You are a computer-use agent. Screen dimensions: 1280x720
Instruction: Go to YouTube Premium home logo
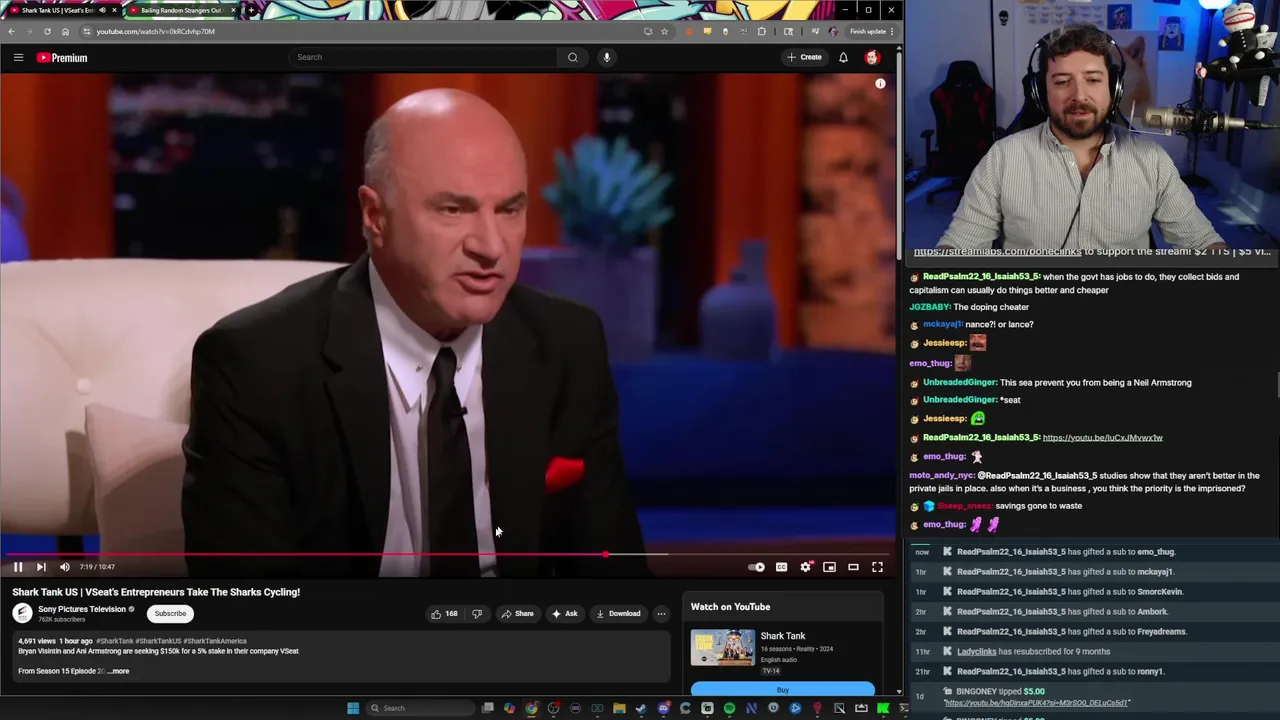point(62,58)
